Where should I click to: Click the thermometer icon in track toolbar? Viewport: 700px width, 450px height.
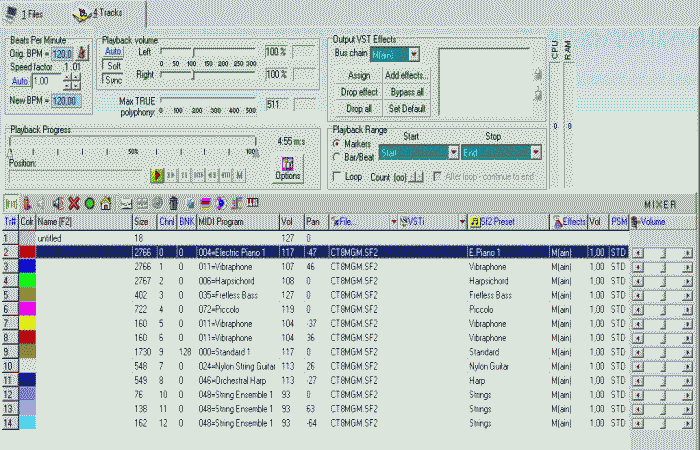(x=27, y=203)
